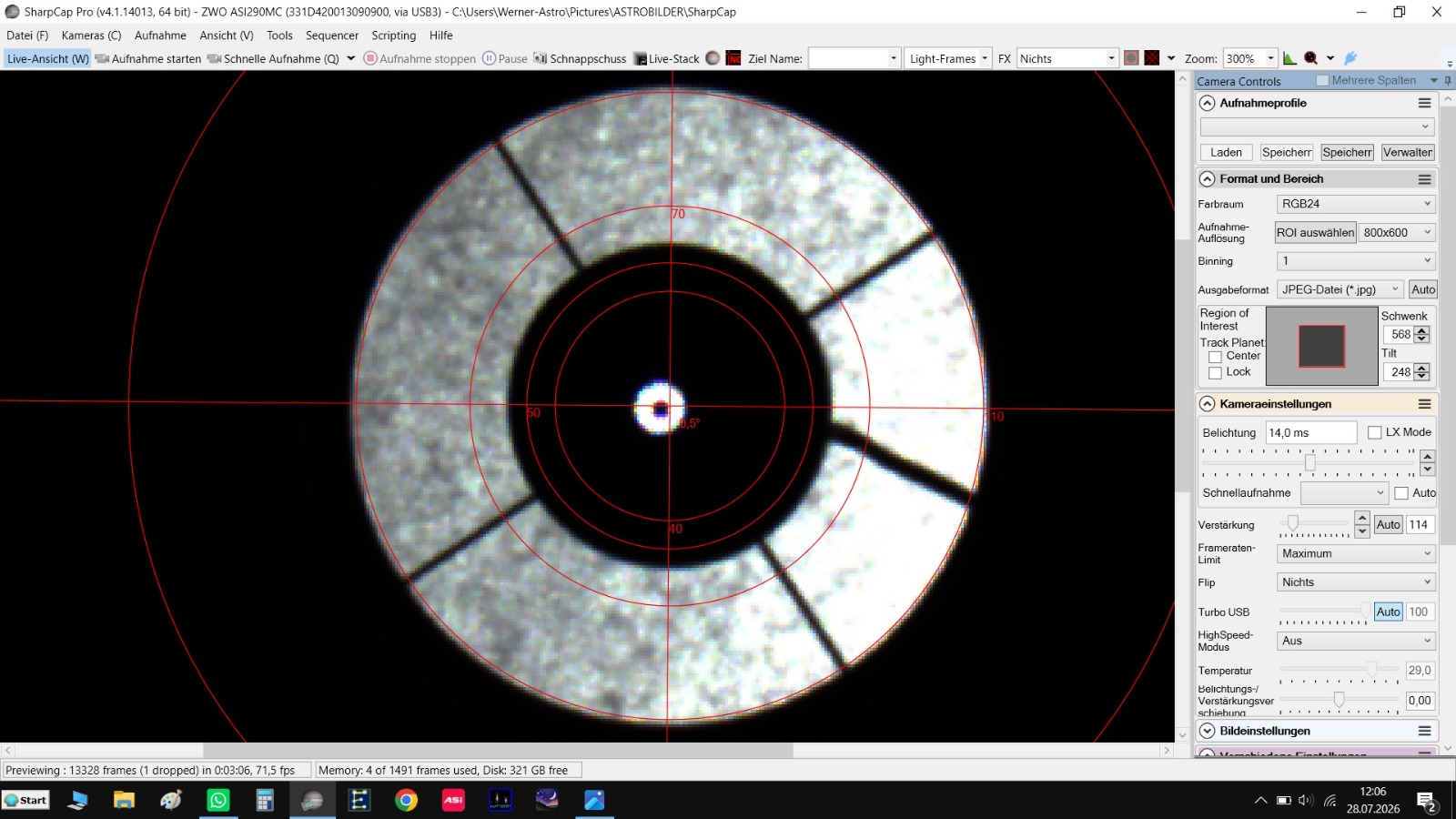Open the Farbraum RGB24 dropdown
This screenshot has width=1456, height=819.
(x=1356, y=204)
